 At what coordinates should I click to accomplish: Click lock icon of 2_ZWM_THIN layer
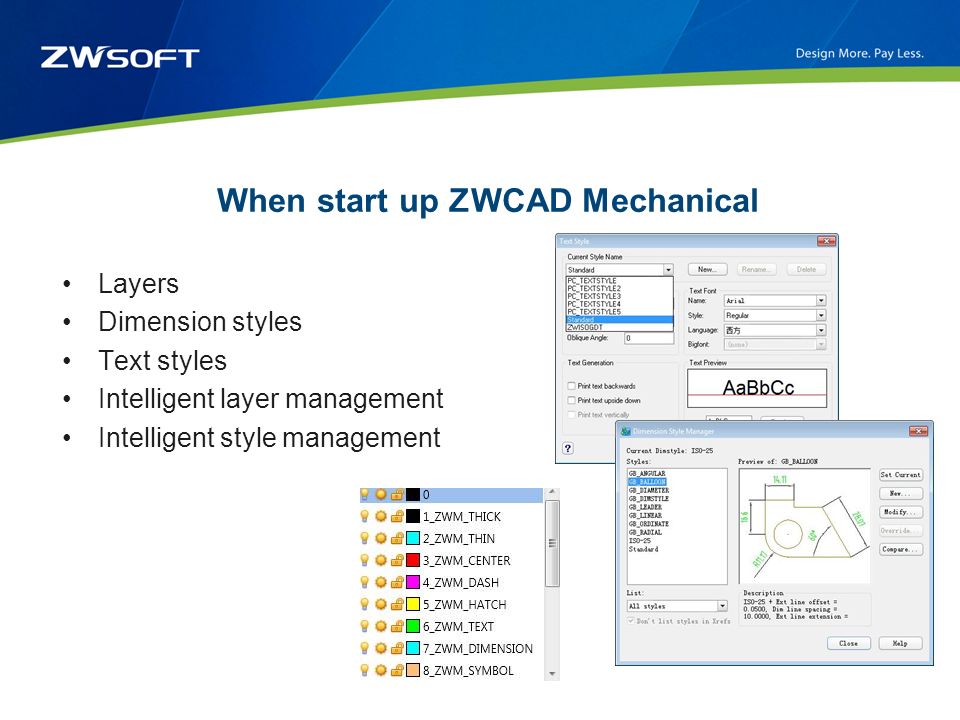(x=397, y=538)
